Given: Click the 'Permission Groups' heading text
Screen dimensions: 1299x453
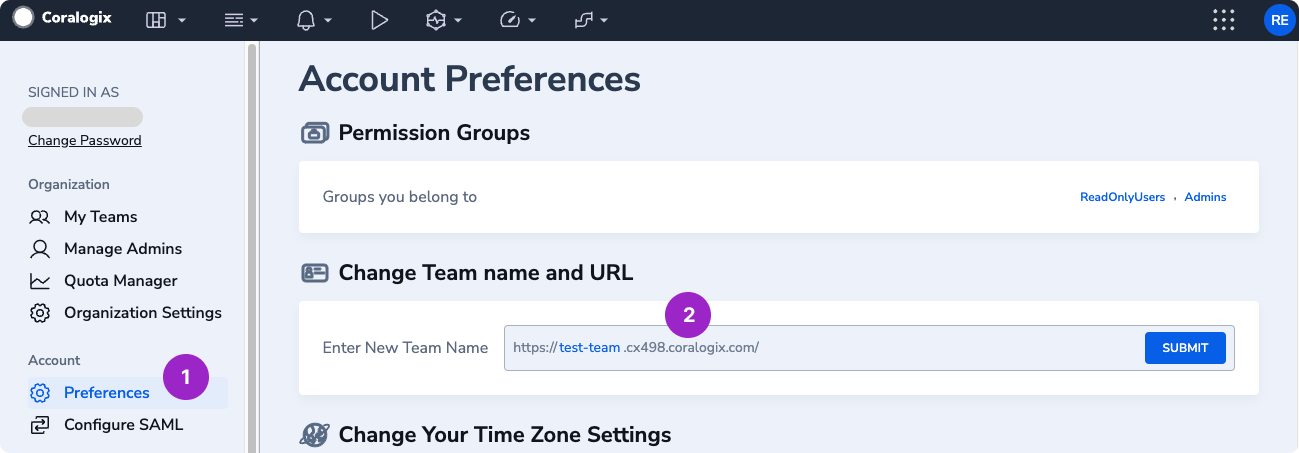Looking at the screenshot, I should click(x=434, y=133).
